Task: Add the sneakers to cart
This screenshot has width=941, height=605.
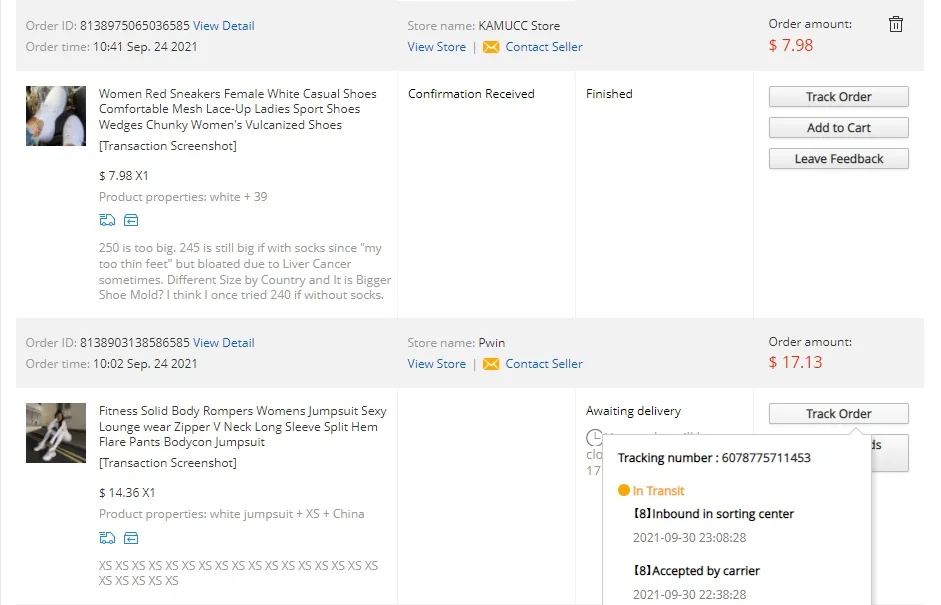Action: click(x=838, y=128)
